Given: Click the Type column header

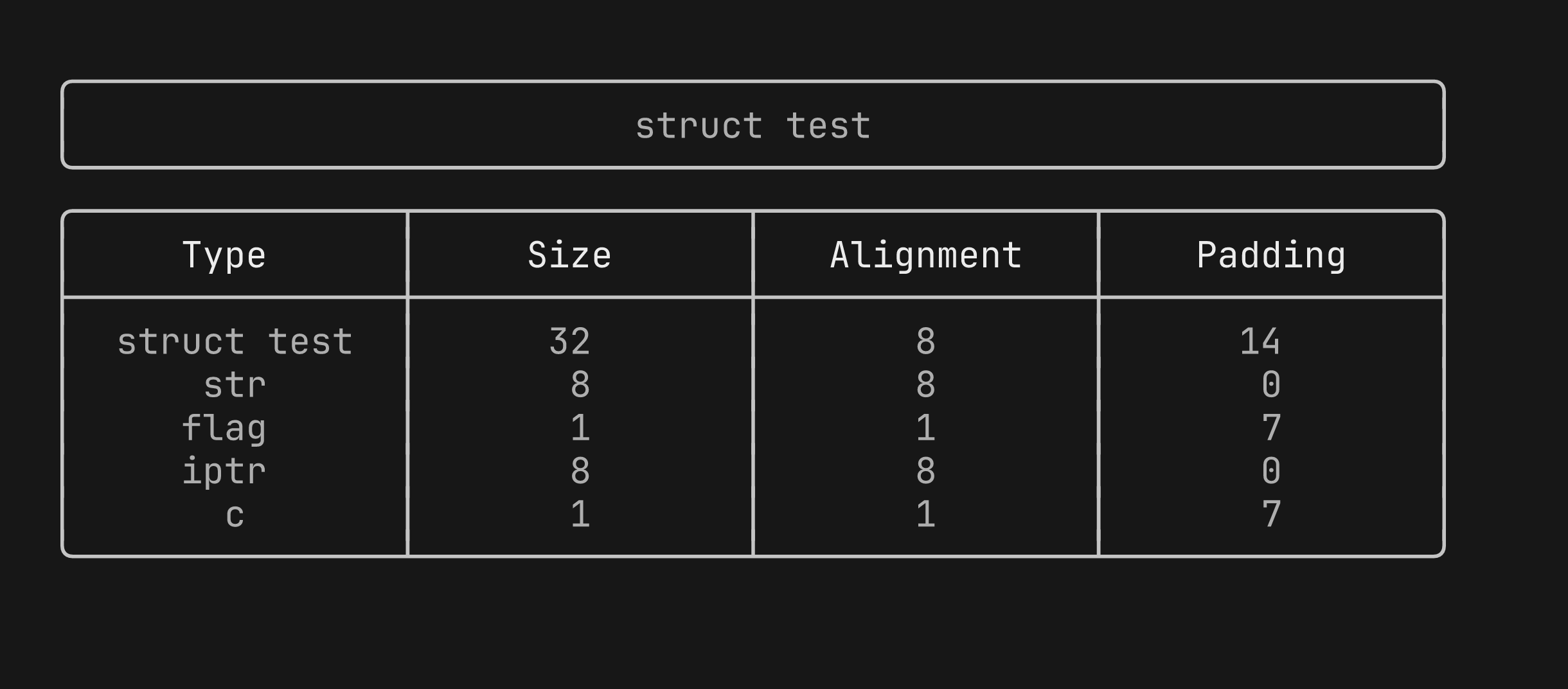Looking at the screenshot, I should 224,255.
